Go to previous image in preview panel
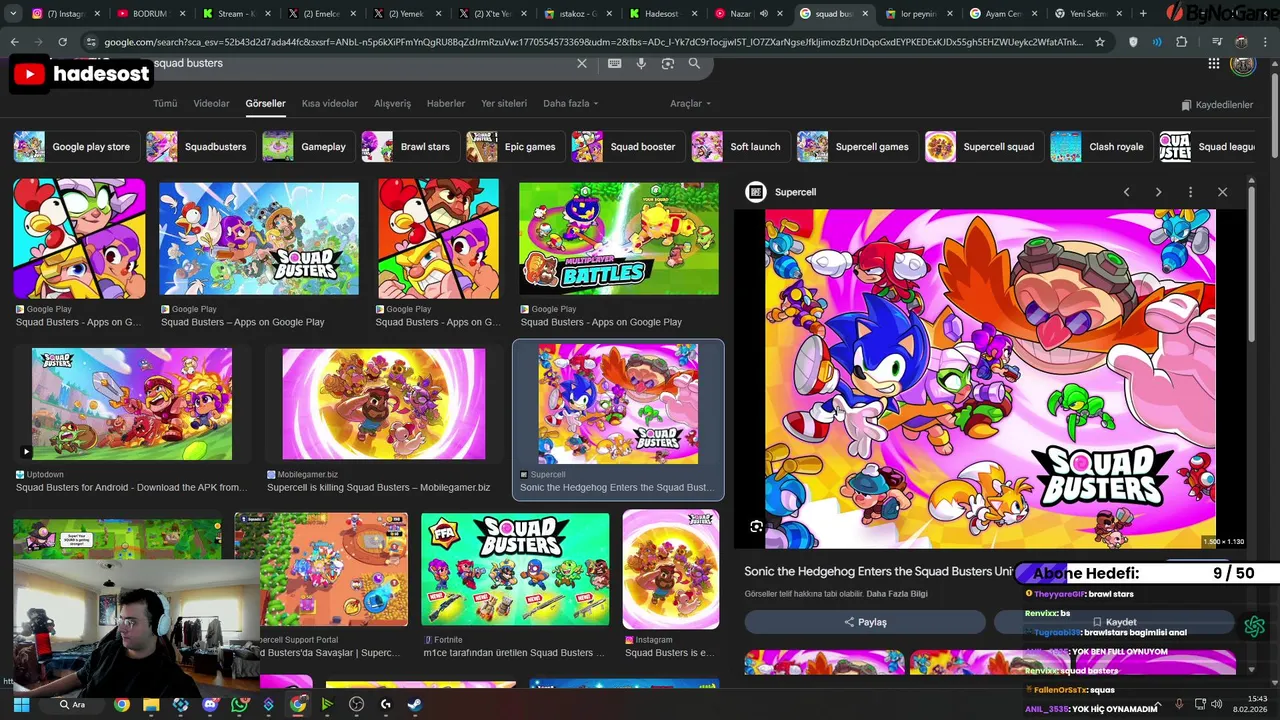The height and width of the screenshot is (720, 1280). tap(1126, 192)
